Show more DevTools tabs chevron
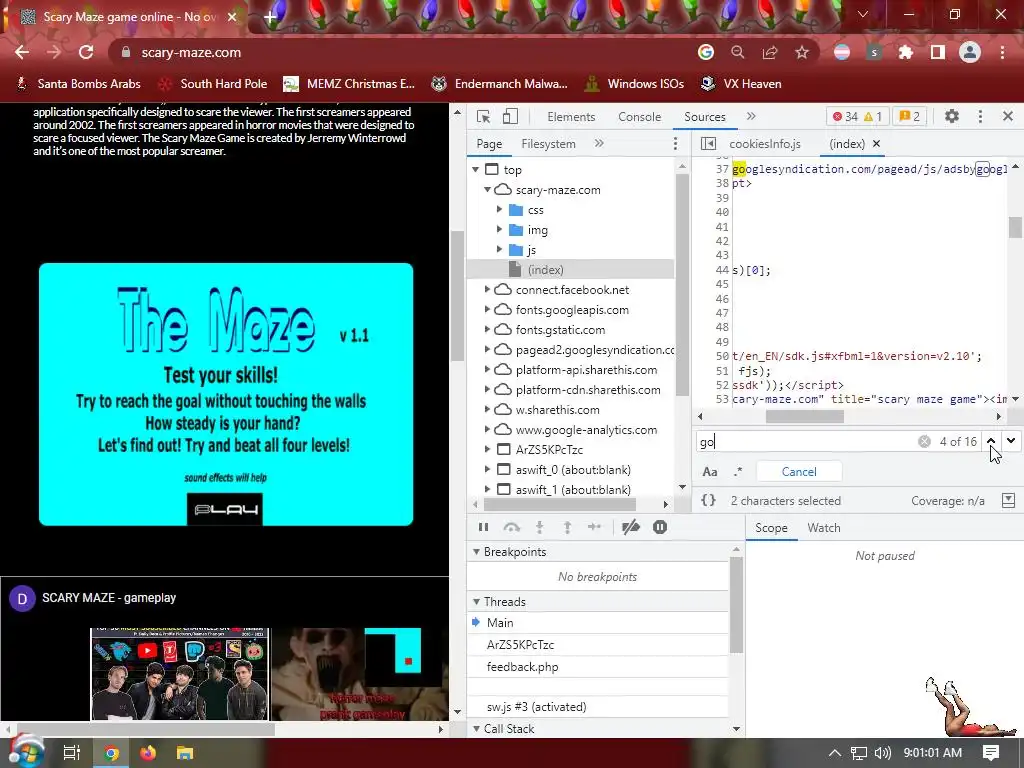Screen dimensions: 1024x768 [751, 116]
